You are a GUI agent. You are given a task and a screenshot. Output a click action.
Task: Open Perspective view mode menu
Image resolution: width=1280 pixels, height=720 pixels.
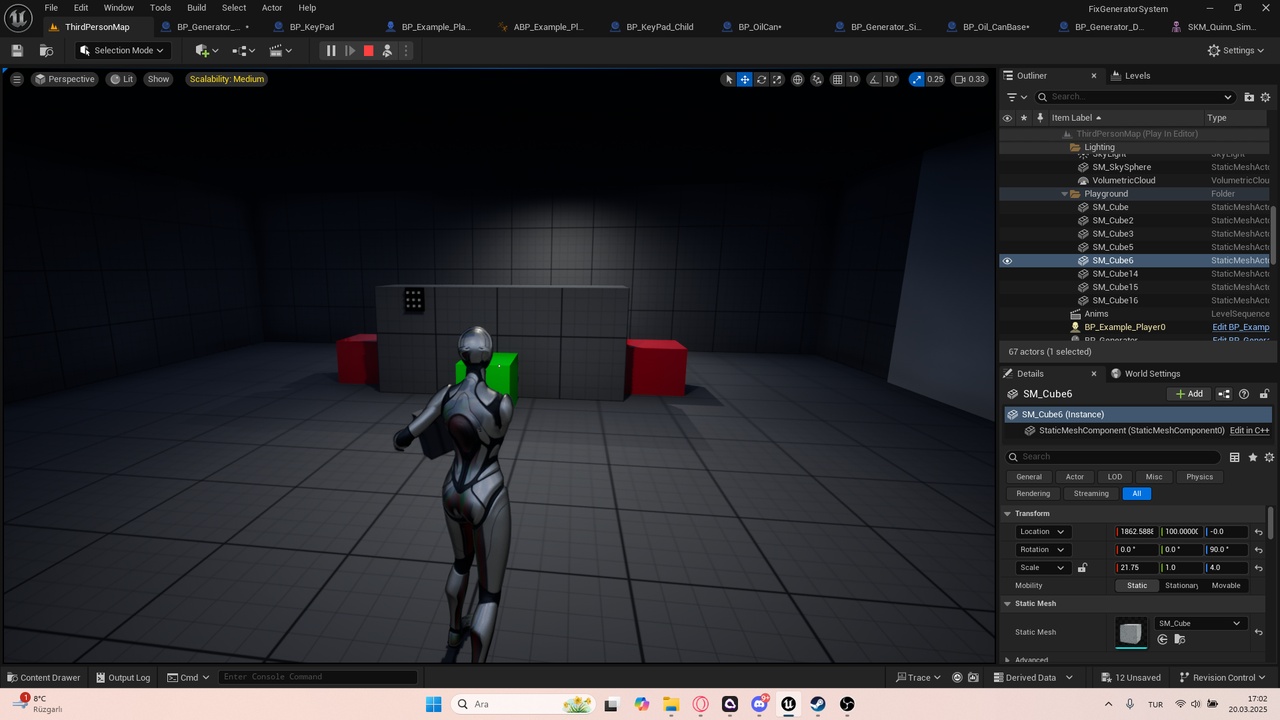65,79
